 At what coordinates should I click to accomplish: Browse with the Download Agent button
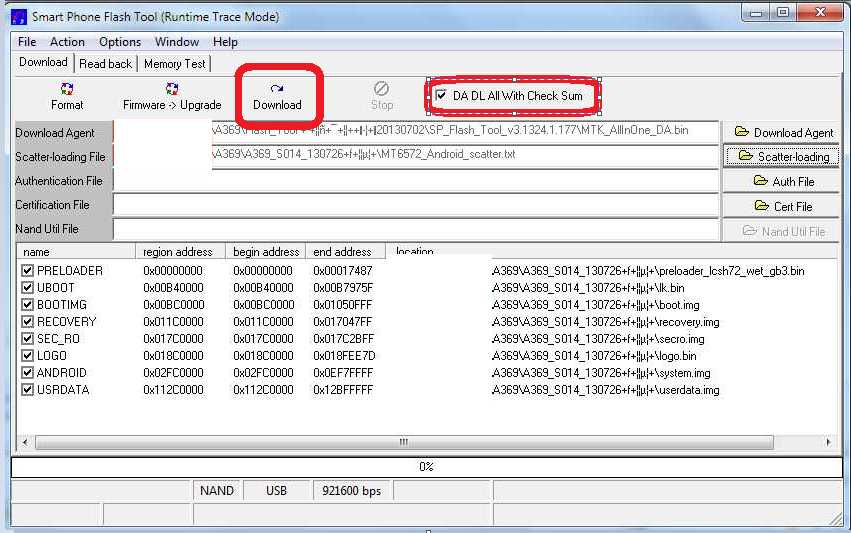point(783,132)
